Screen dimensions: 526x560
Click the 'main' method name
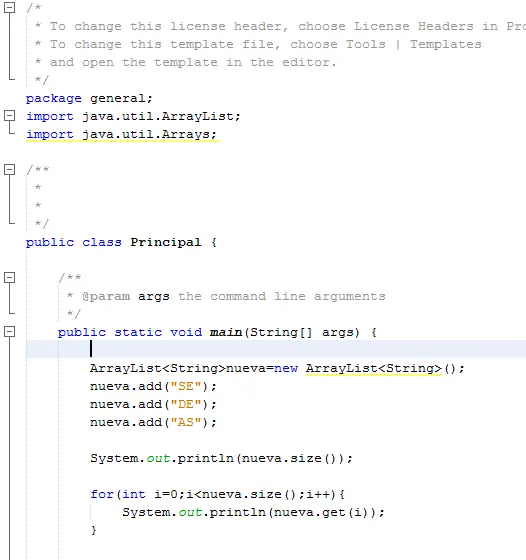226,332
